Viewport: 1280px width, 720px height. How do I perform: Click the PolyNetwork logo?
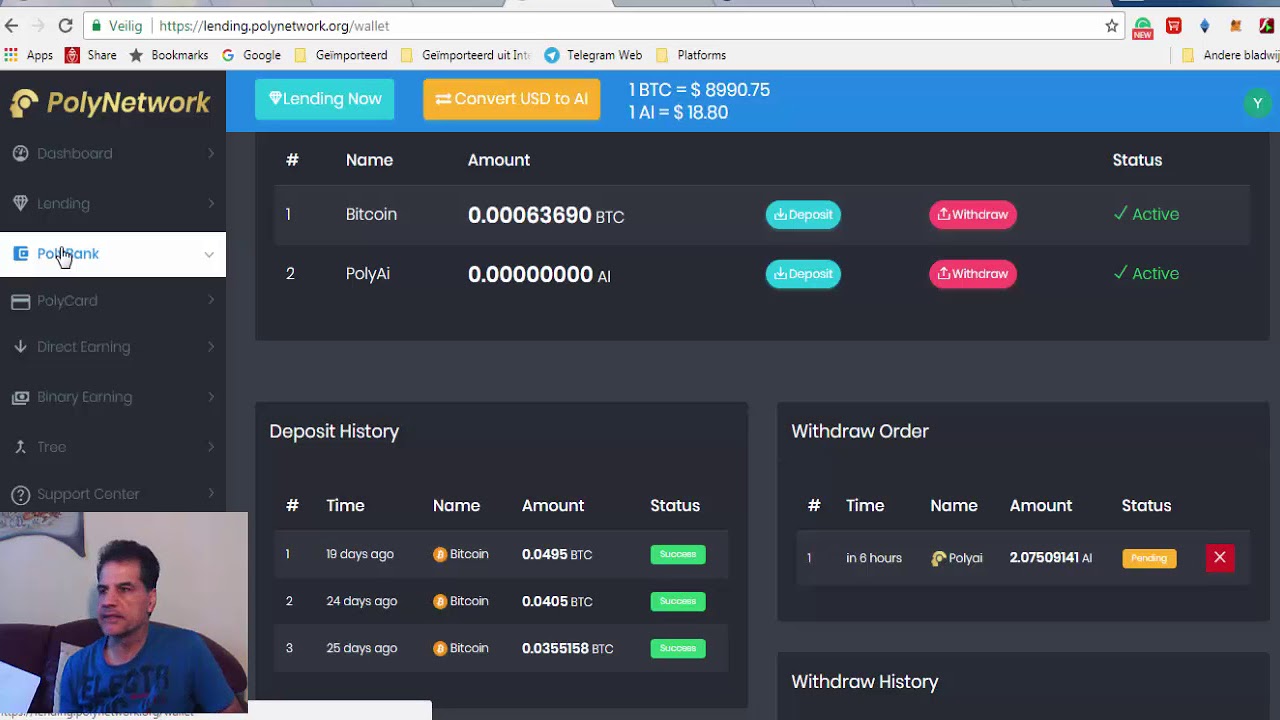coord(110,102)
